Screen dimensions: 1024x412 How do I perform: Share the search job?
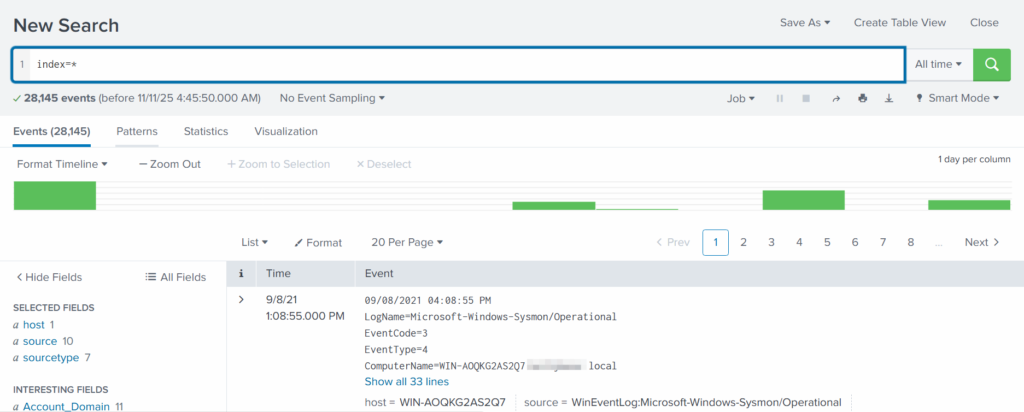pos(836,99)
